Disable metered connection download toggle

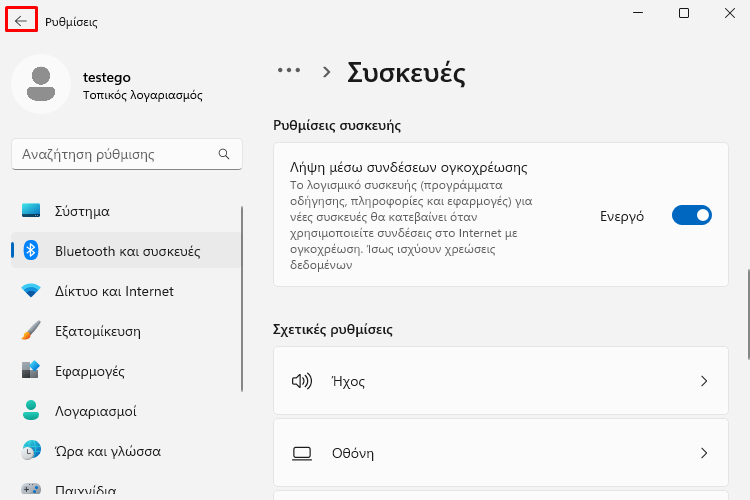point(692,215)
